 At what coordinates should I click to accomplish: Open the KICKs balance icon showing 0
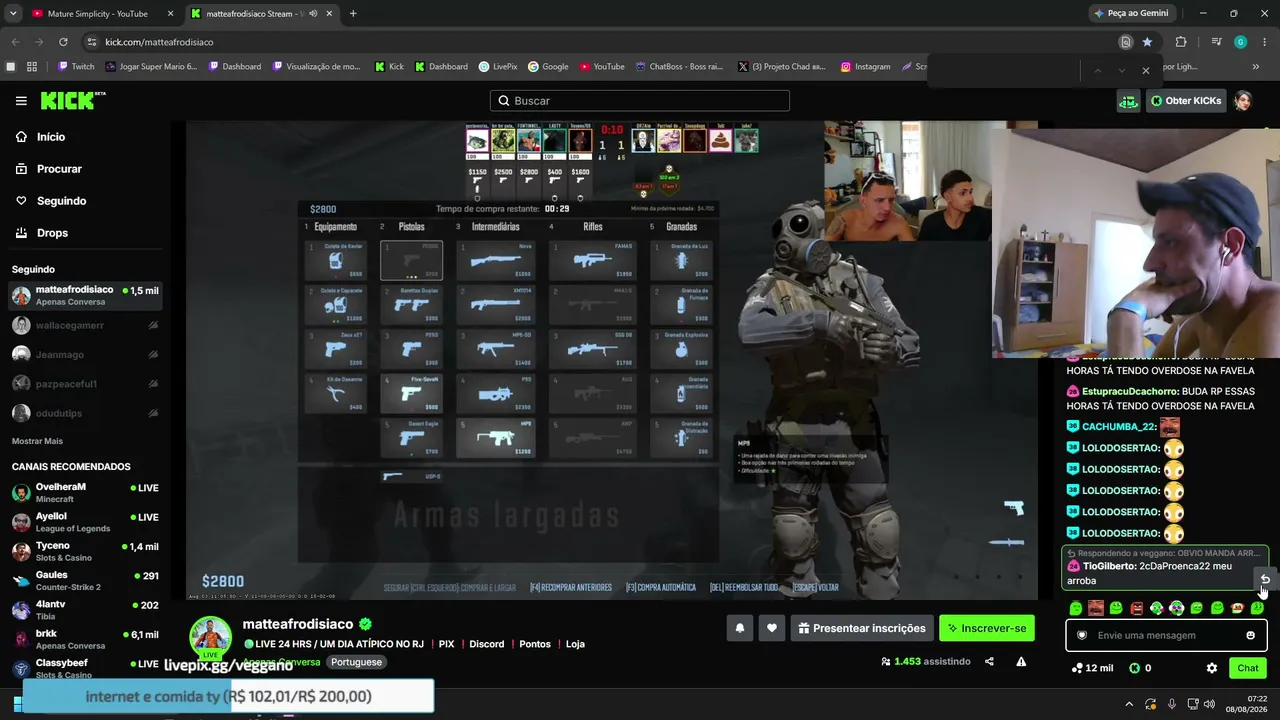(x=1134, y=668)
